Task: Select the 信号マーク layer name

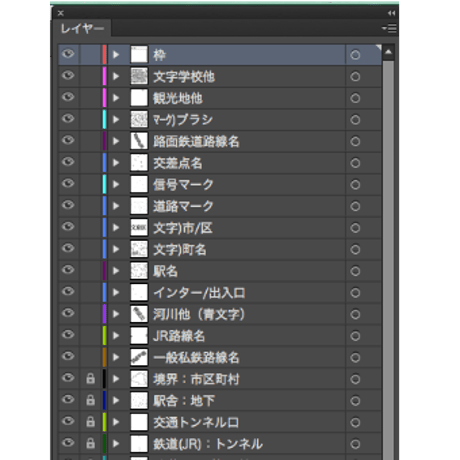Action: click(183, 185)
